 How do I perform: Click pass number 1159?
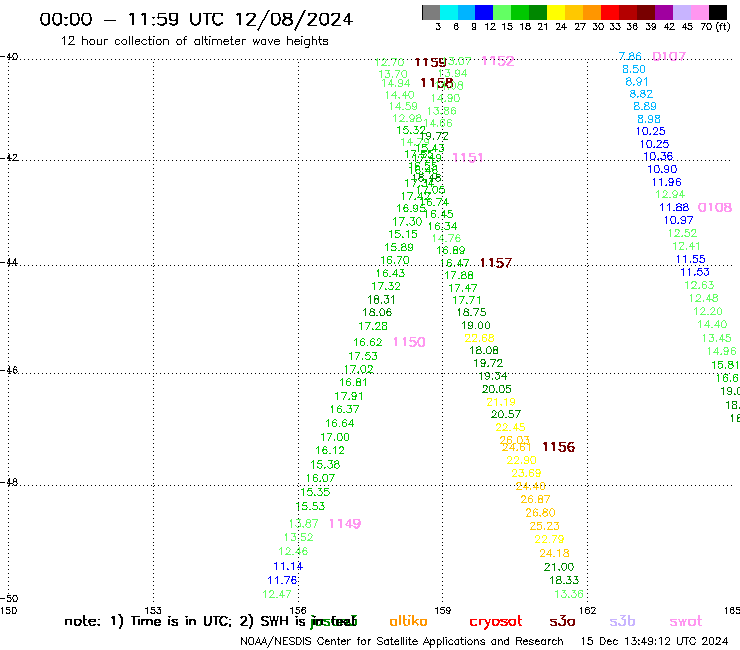[x=430, y=62]
